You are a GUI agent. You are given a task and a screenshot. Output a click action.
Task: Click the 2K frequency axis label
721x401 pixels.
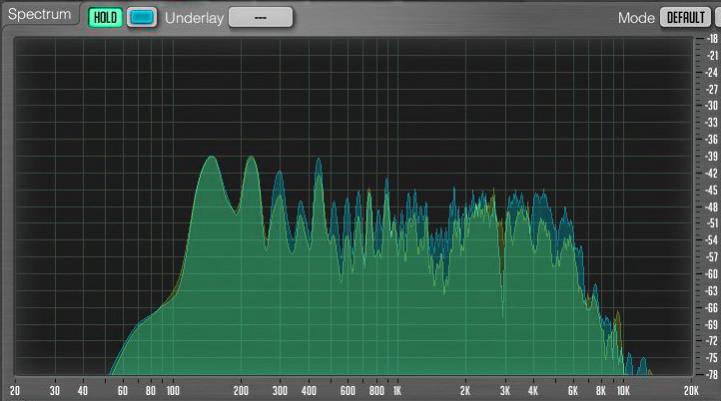click(x=465, y=391)
